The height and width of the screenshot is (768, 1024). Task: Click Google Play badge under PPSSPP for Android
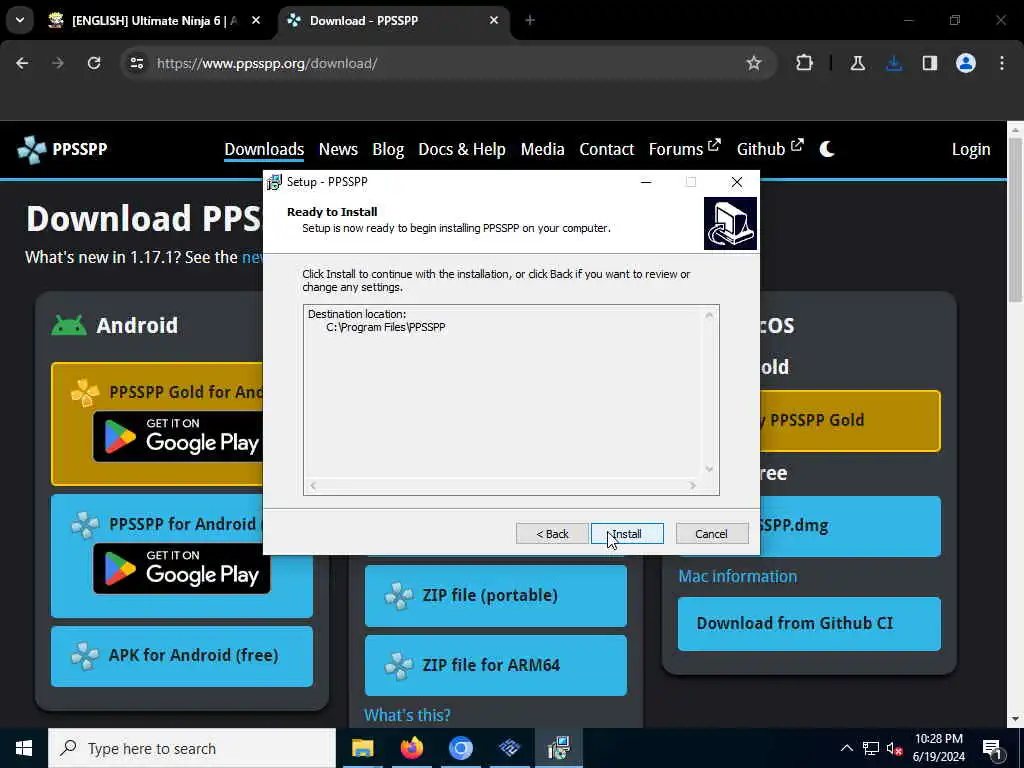point(182,568)
